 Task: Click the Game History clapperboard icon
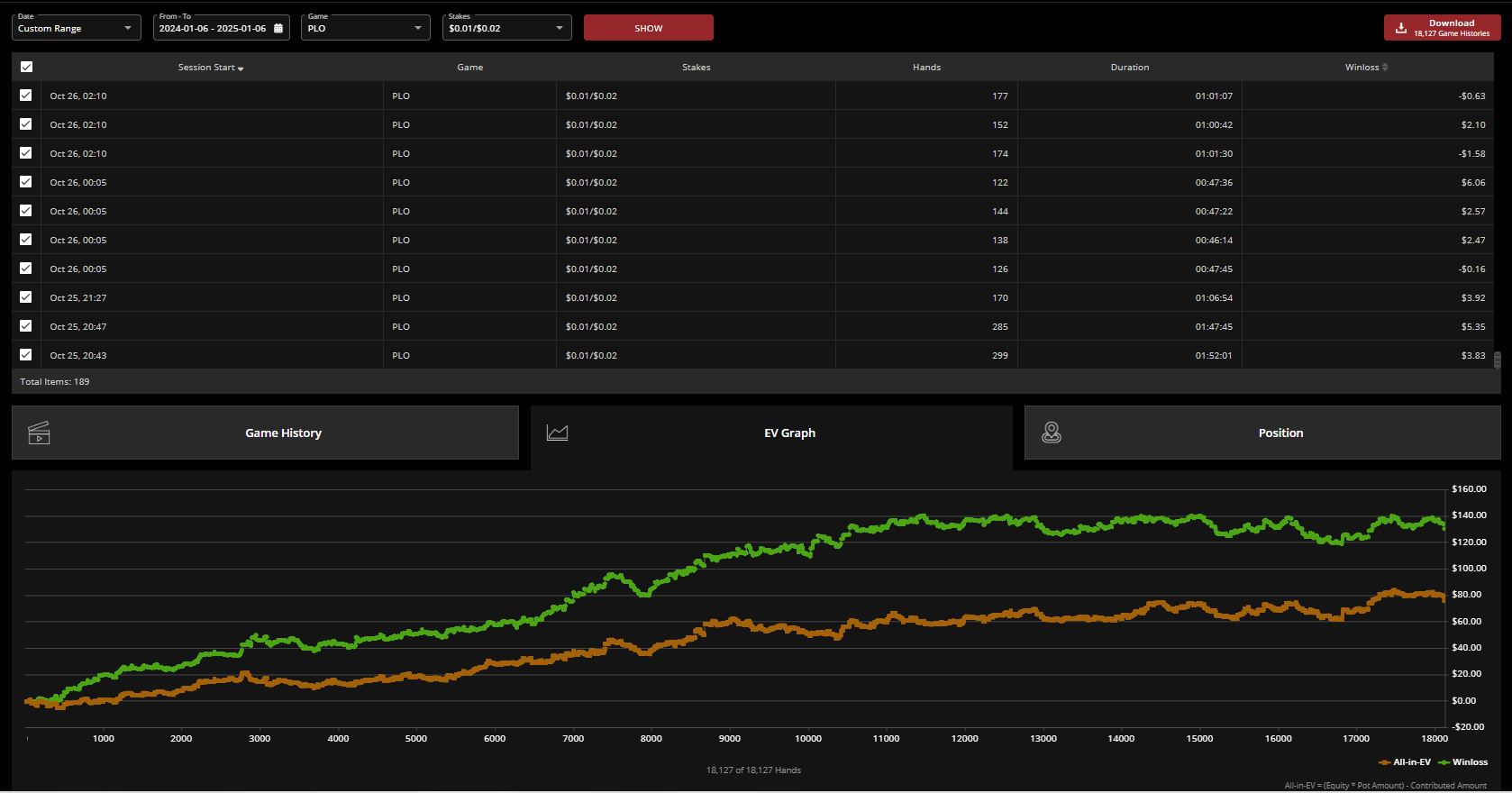39,433
